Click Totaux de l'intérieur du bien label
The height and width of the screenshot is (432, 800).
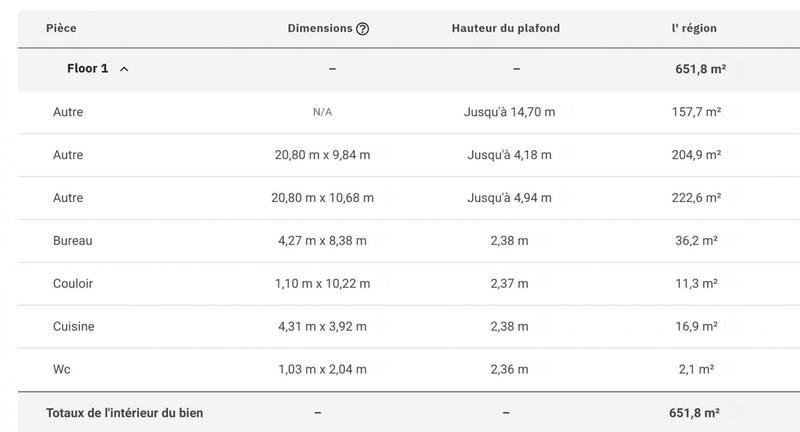click(x=124, y=412)
